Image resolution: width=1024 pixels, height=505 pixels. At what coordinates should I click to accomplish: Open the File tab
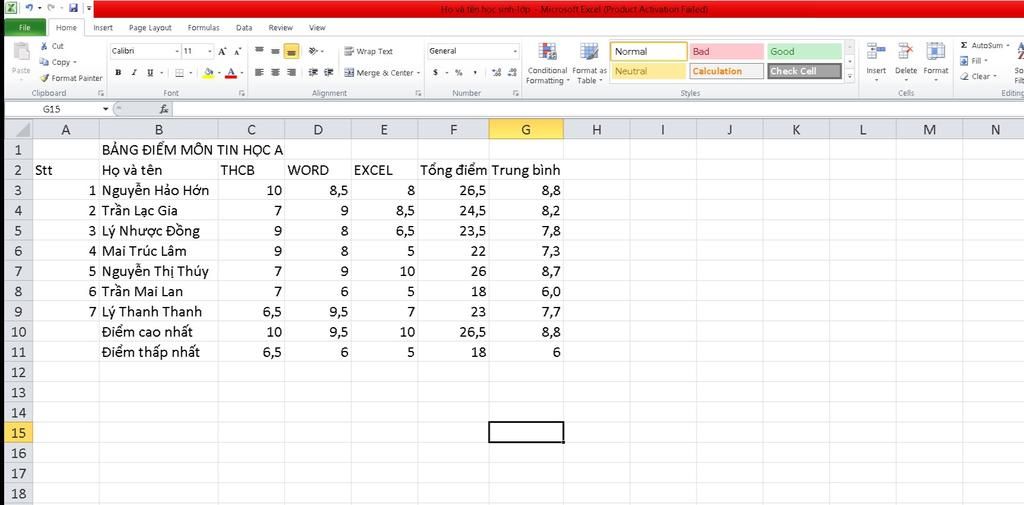(25, 27)
